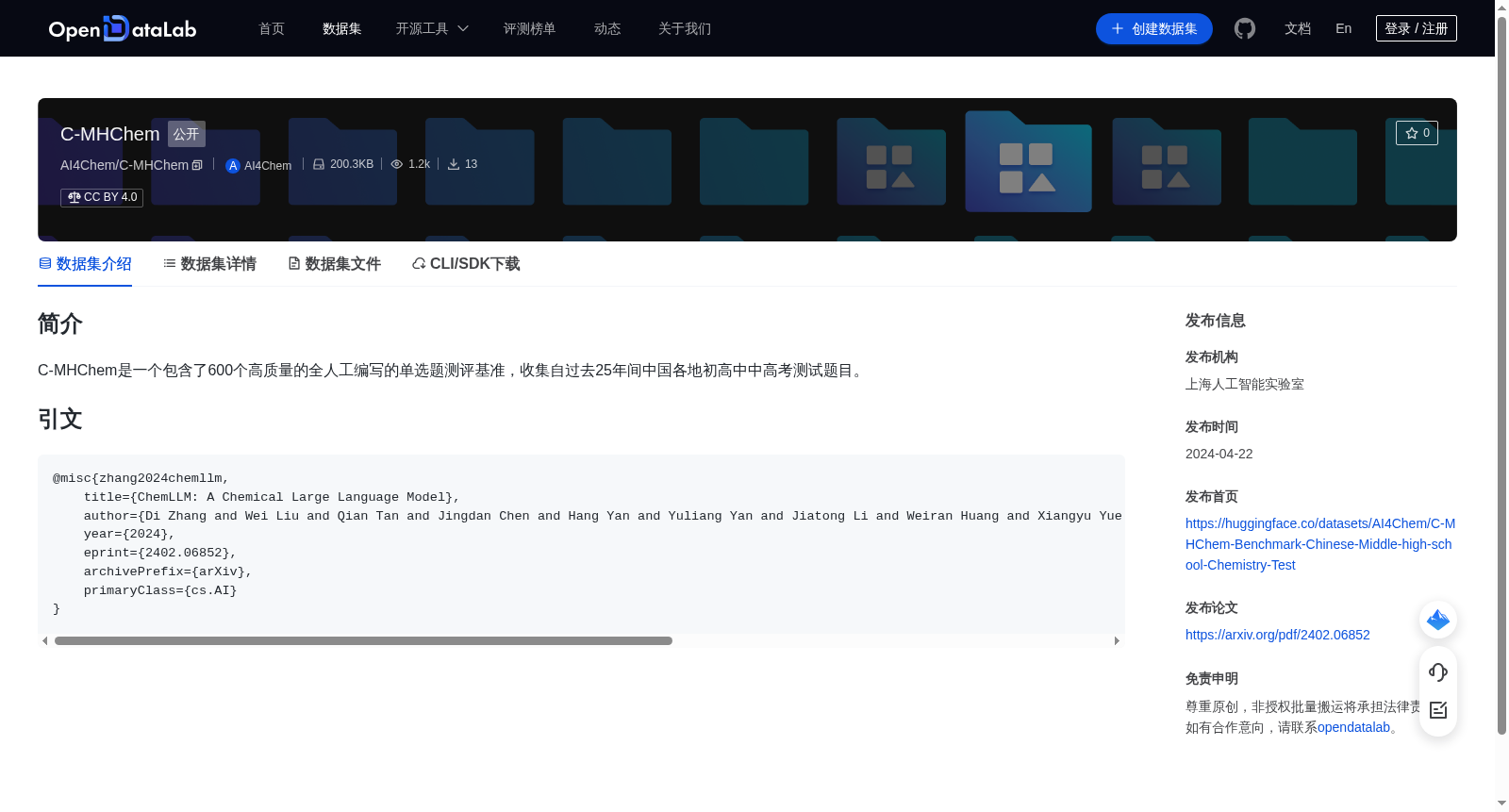Click the downloads count 13

click(x=462, y=164)
